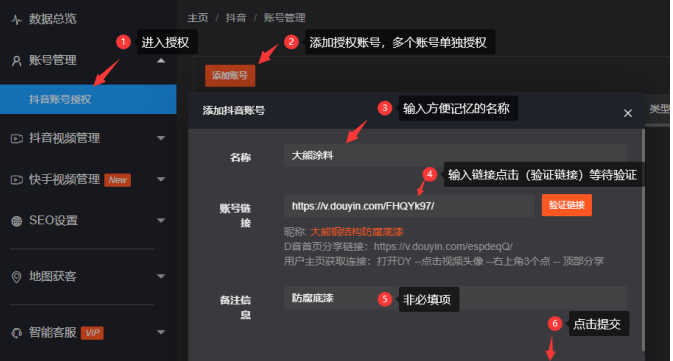This screenshot has height=361, width=673.
Task: Click the 用户主页获取连接 instruction text
Action: pyautogui.click(x=444, y=261)
